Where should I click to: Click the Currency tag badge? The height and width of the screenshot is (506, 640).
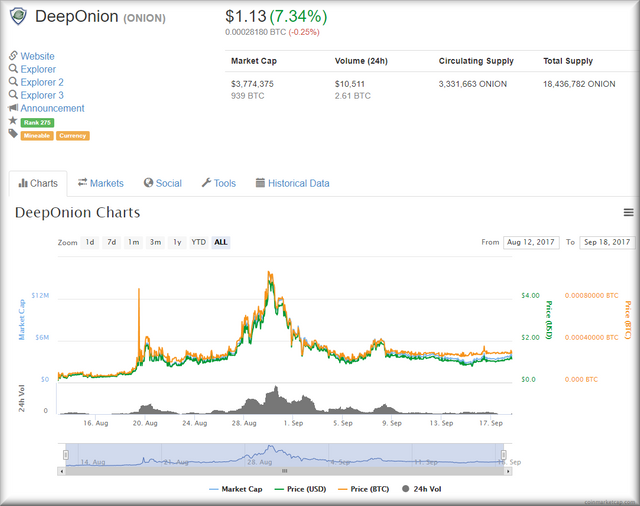(73, 135)
